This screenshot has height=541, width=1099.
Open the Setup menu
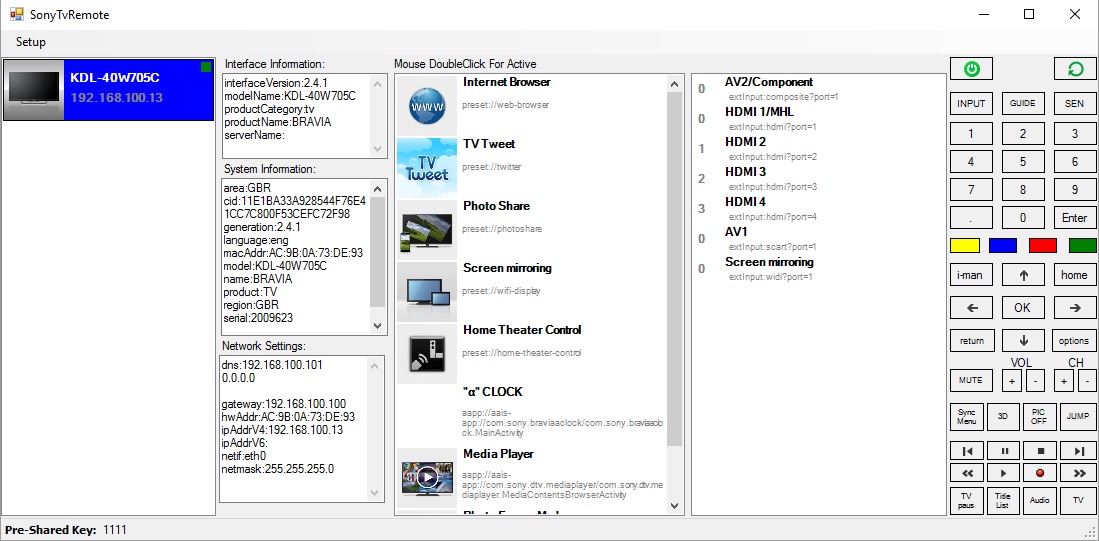tap(31, 42)
